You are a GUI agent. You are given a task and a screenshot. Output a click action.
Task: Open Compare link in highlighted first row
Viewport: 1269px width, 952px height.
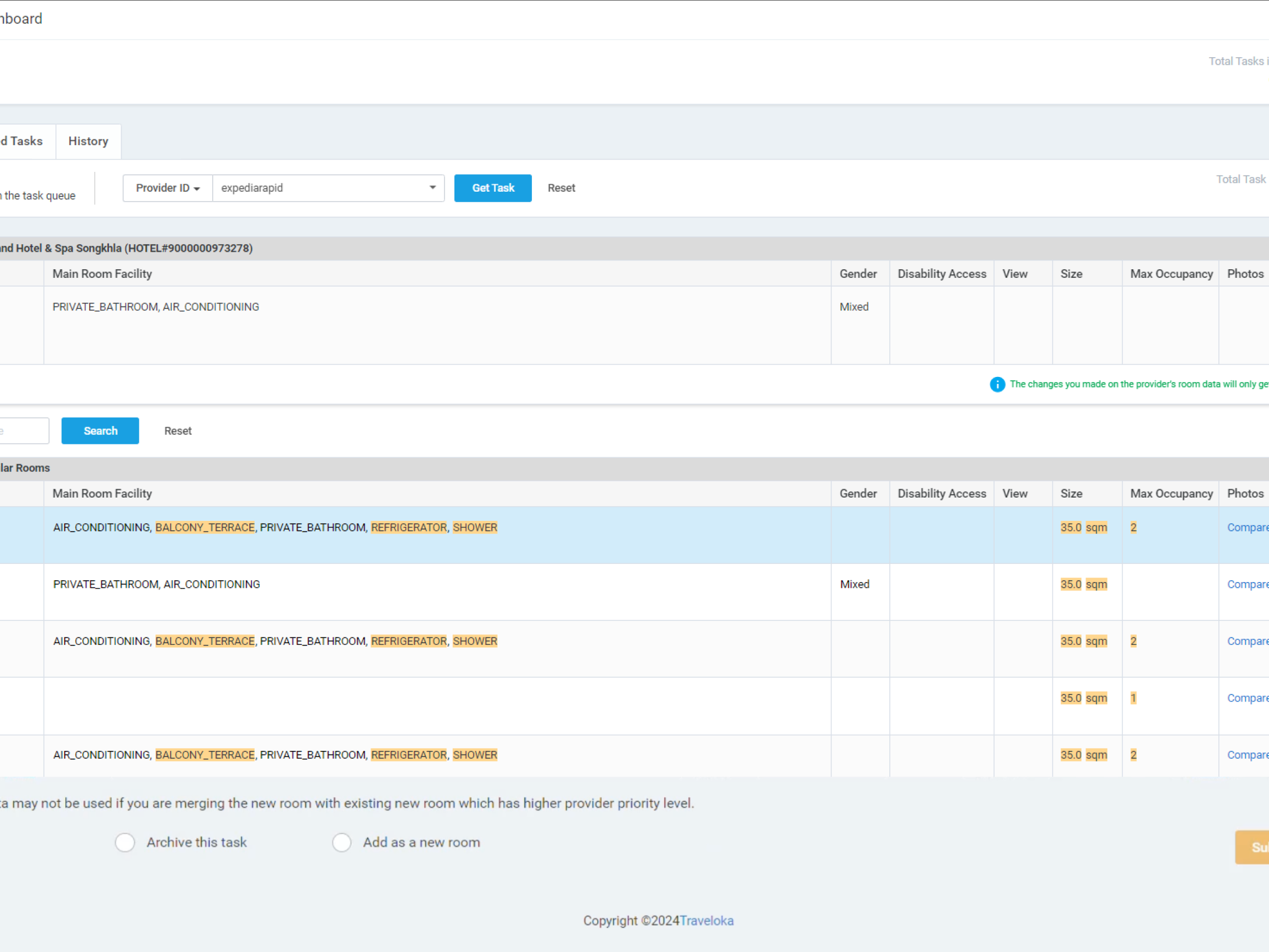(1247, 527)
